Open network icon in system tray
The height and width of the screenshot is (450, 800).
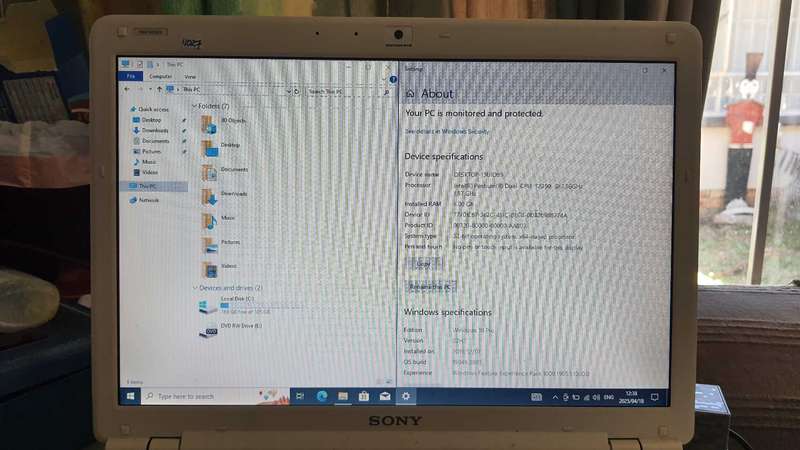pos(586,397)
